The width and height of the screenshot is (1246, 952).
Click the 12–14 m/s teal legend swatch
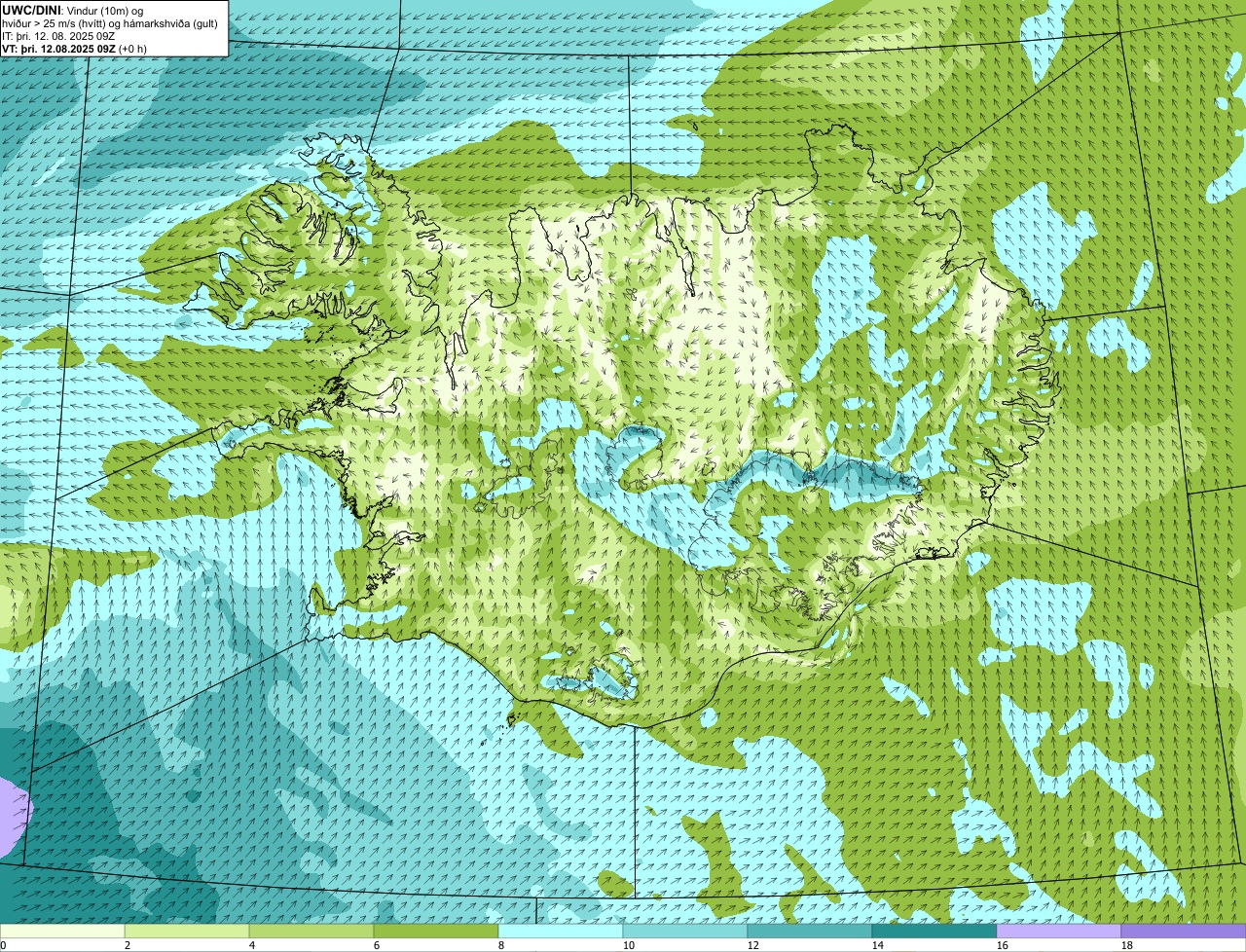click(x=810, y=932)
